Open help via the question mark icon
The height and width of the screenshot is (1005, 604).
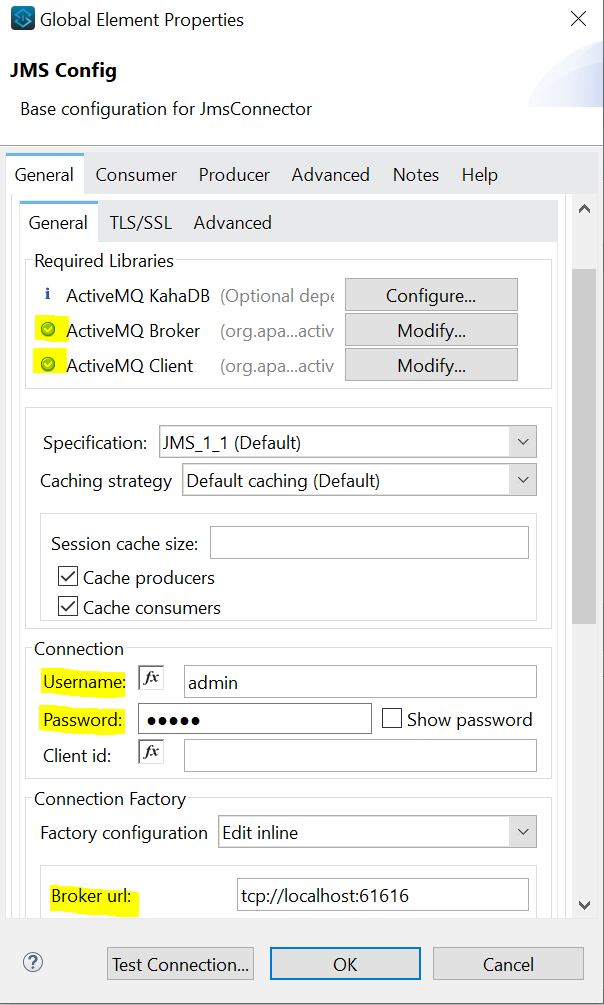pyautogui.click(x=32, y=963)
